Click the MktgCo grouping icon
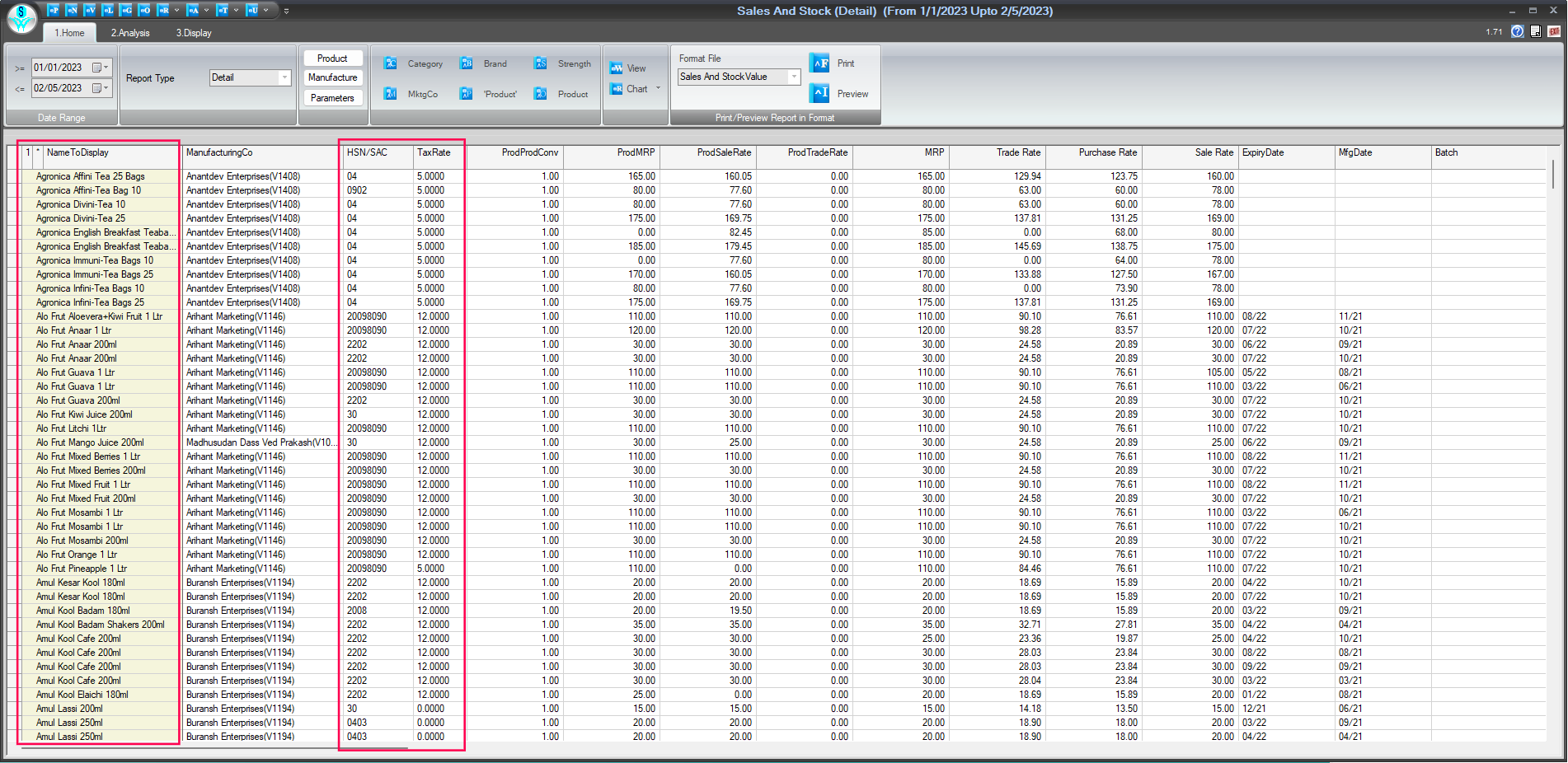1568x763 pixels. (x=391, y=94)
